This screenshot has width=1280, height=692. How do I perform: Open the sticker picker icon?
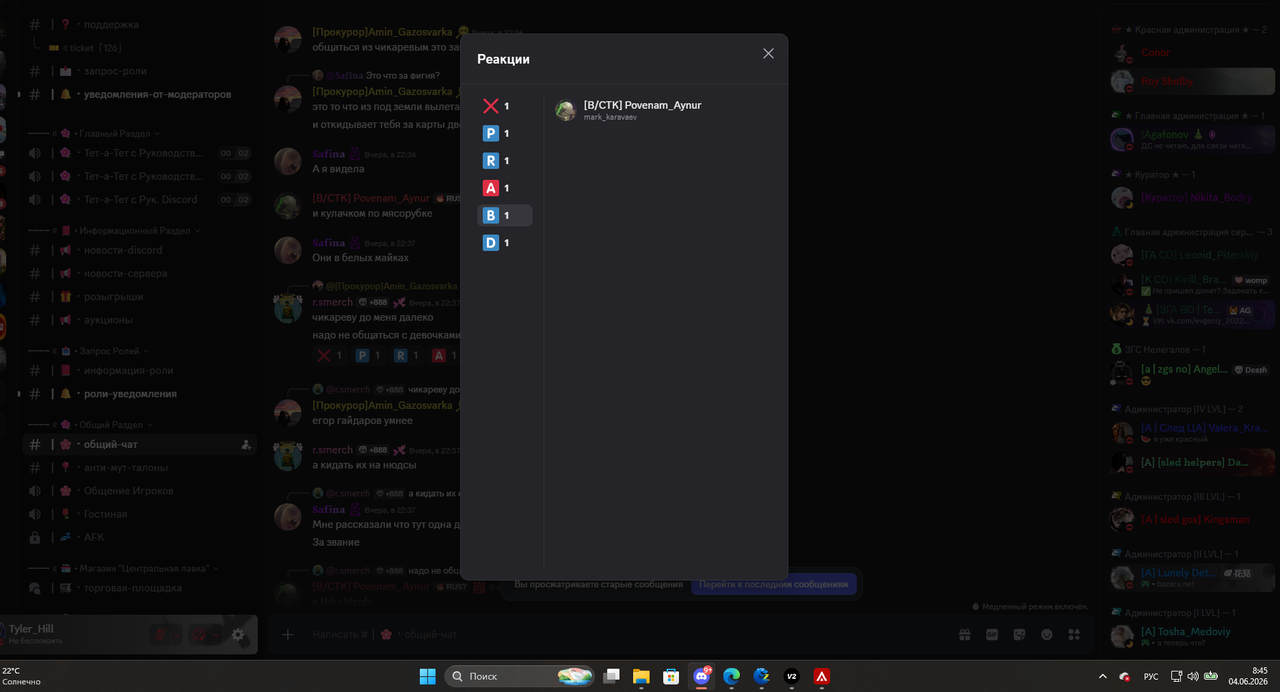1019,634
